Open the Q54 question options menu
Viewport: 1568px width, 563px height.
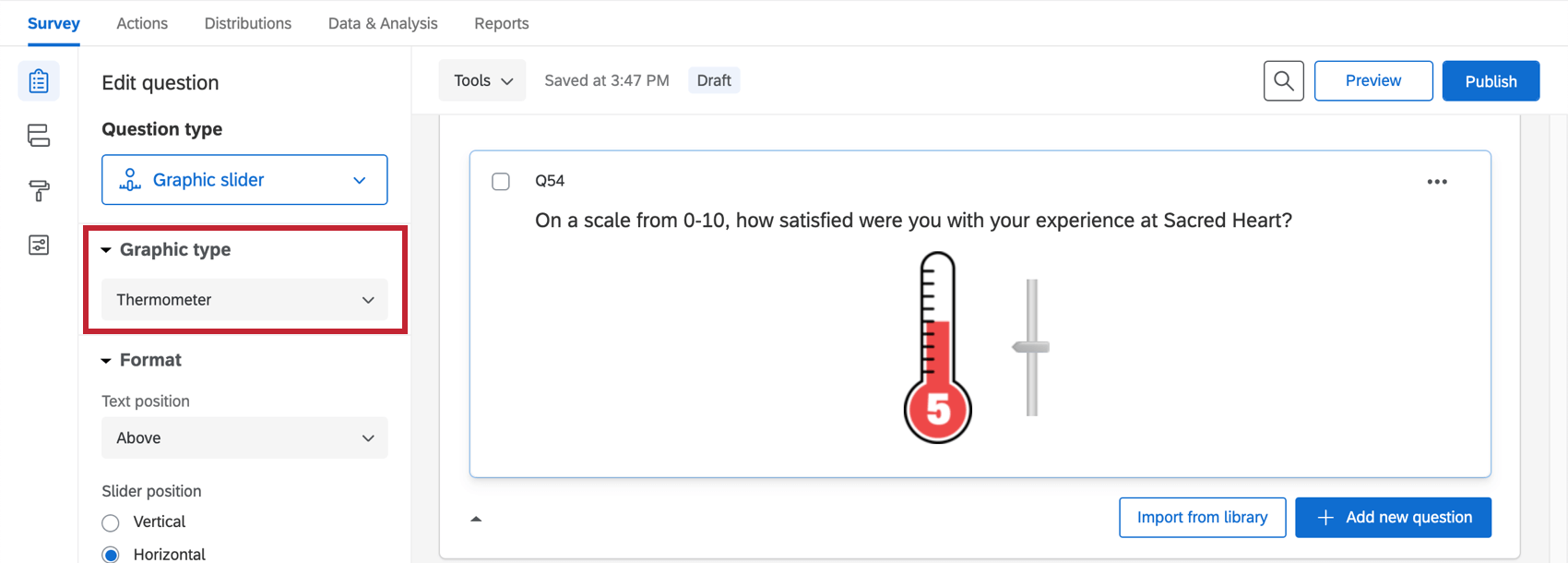click(1437, 181)
